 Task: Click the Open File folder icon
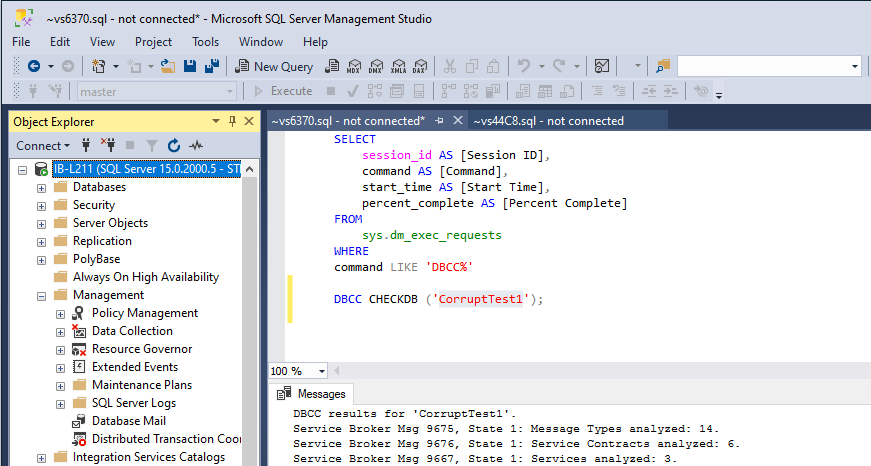pos(168,67)
